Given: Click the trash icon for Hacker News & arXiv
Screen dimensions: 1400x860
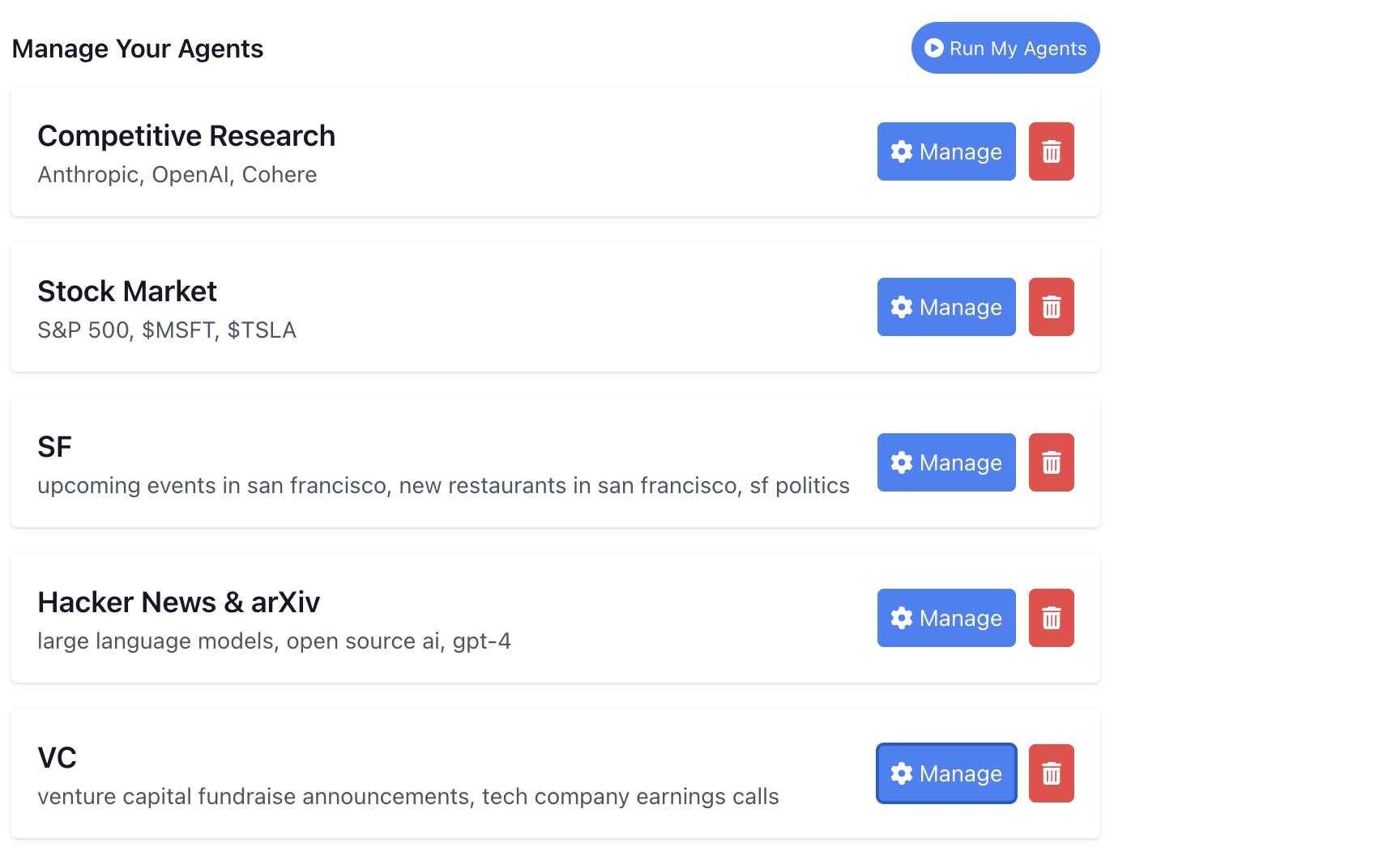Looking at the screenshot, I should 1051,618.
